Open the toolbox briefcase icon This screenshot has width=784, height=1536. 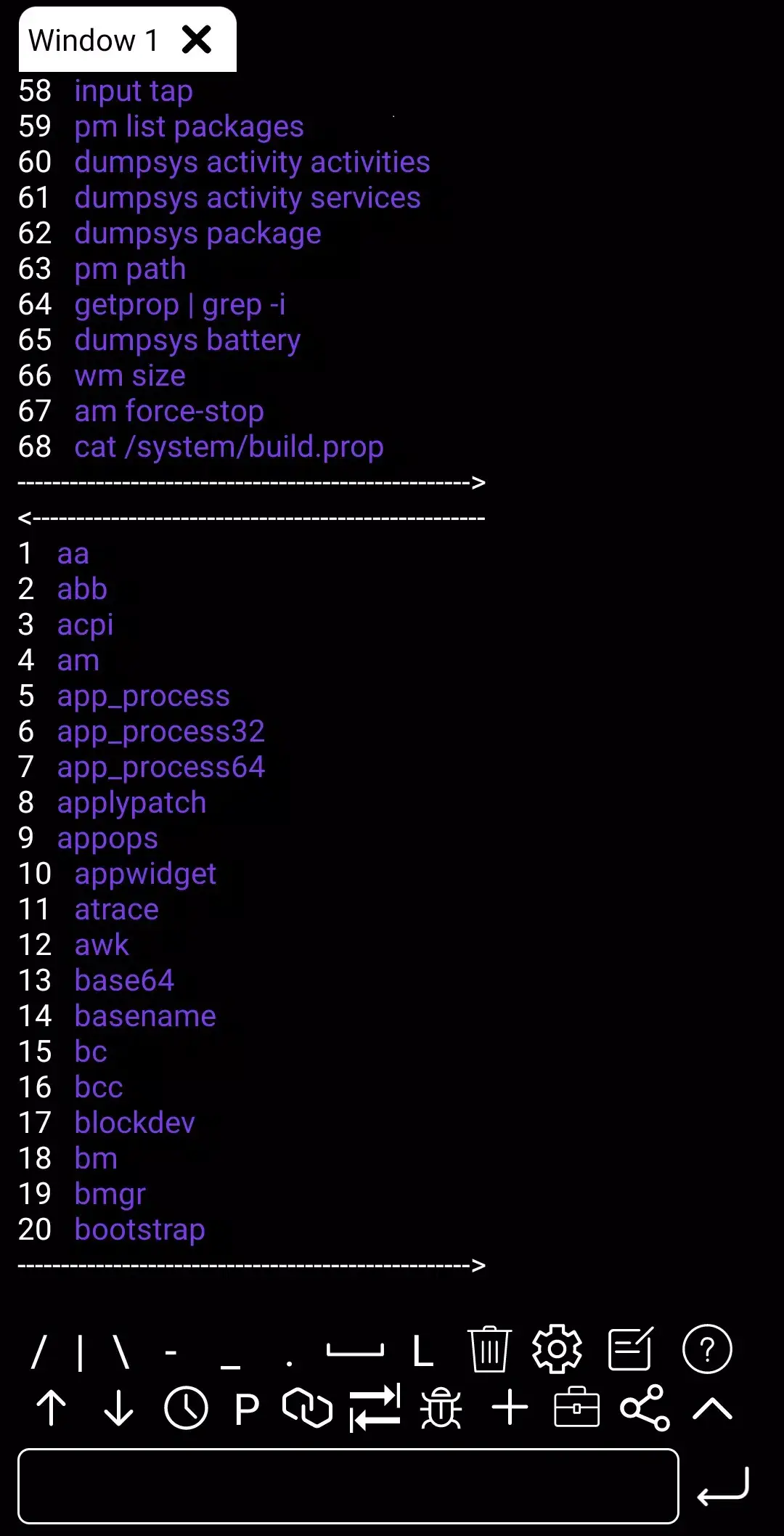(x=576, y=1407)
